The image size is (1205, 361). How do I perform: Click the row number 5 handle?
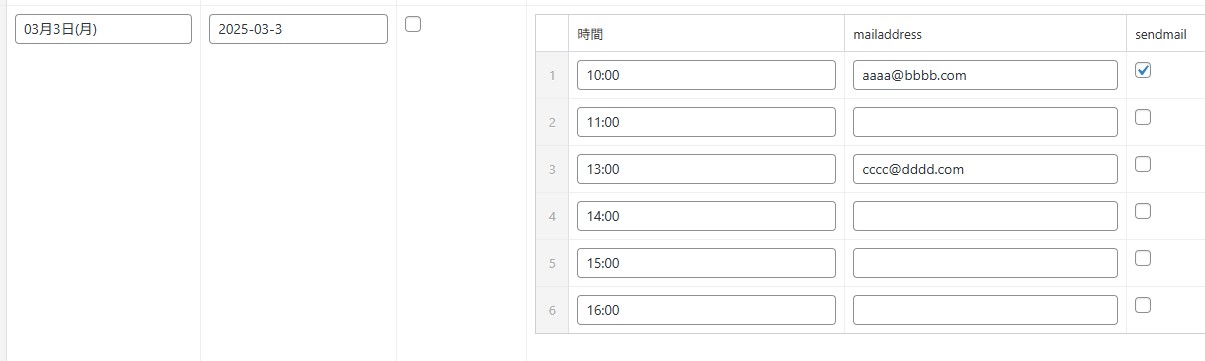pyautogui.click(x=552, y=263)
